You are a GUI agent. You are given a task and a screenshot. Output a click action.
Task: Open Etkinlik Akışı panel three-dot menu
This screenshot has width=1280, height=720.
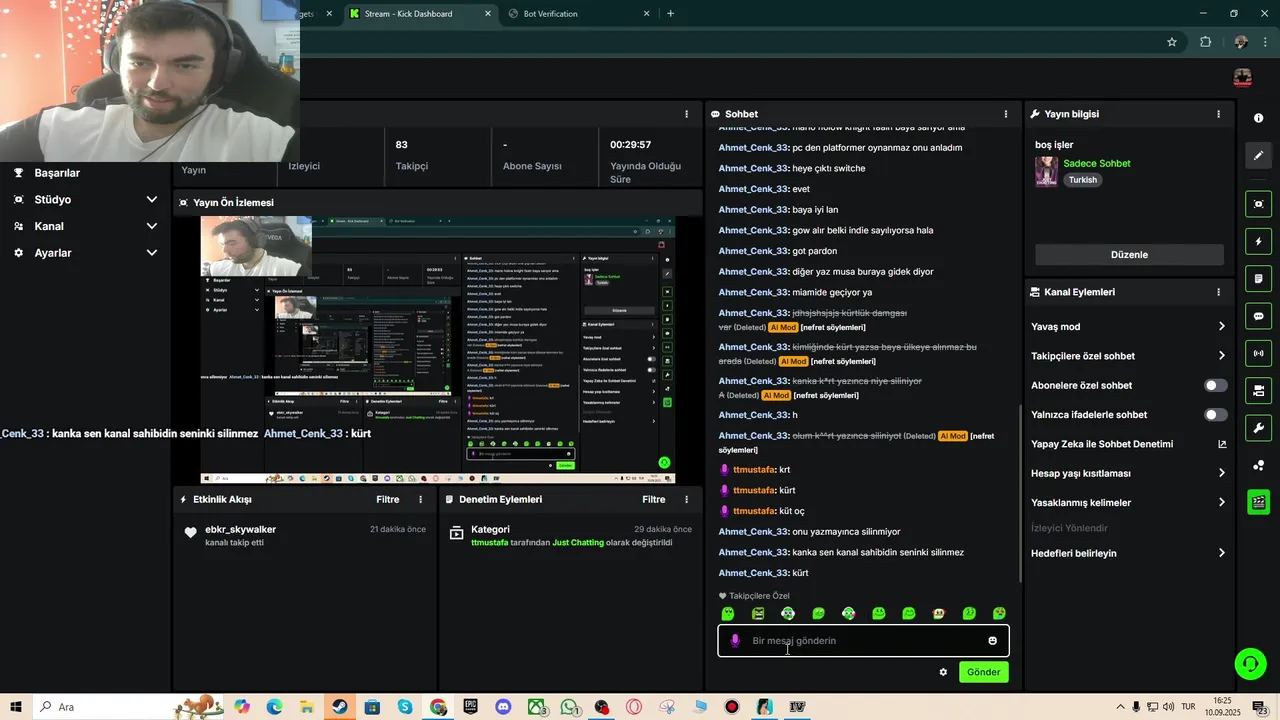[x=420, y=499]
